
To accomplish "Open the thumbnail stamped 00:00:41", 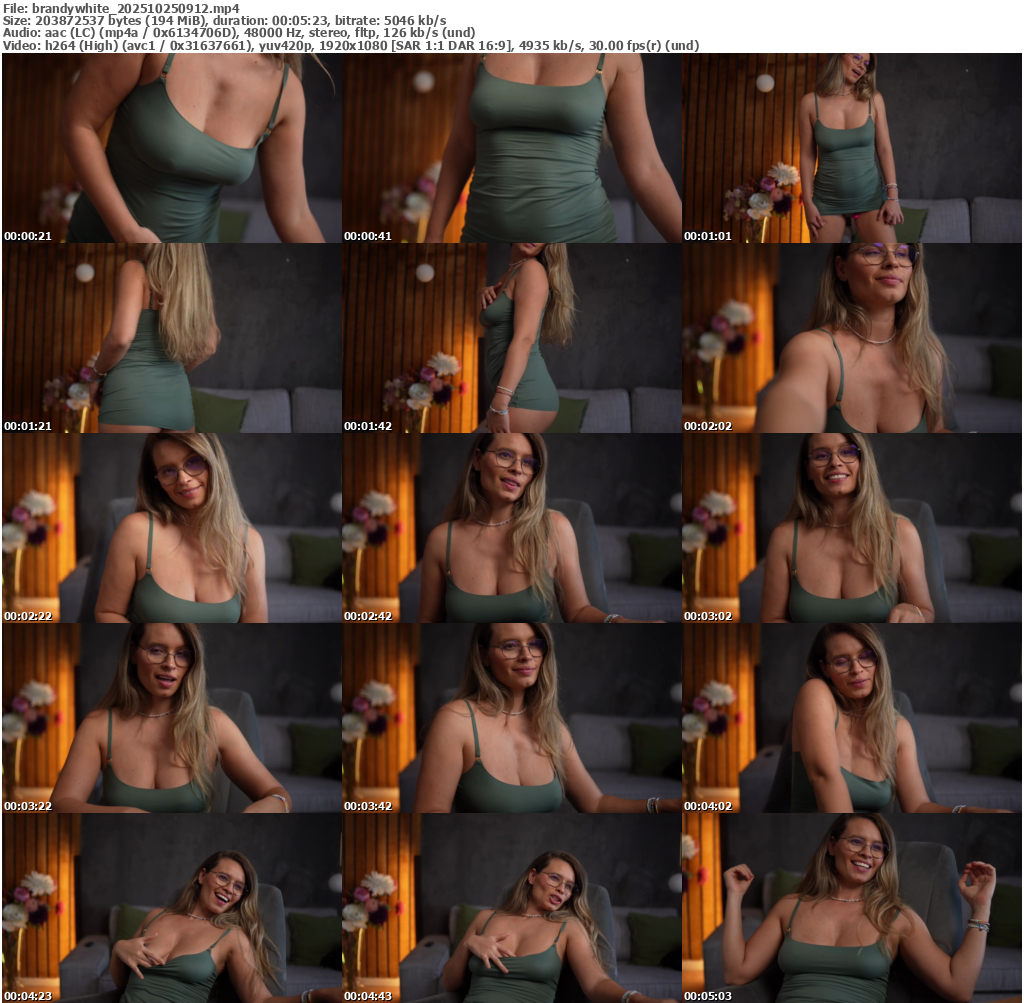I will coord(512,148).
